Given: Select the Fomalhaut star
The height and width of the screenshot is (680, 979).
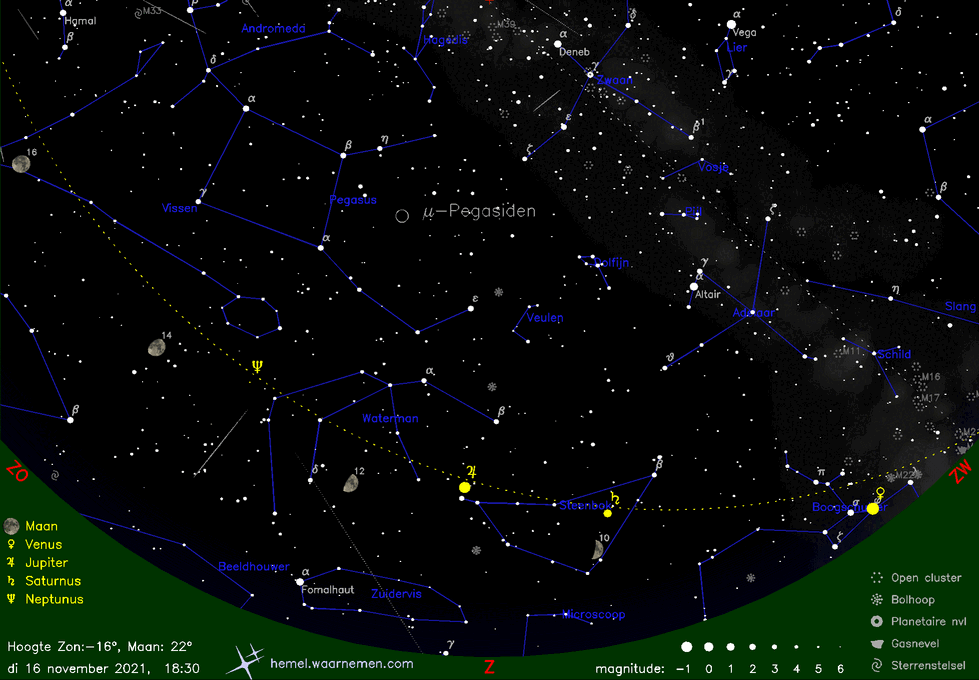Looking at the screenshot, I should (x=299, y=580).
